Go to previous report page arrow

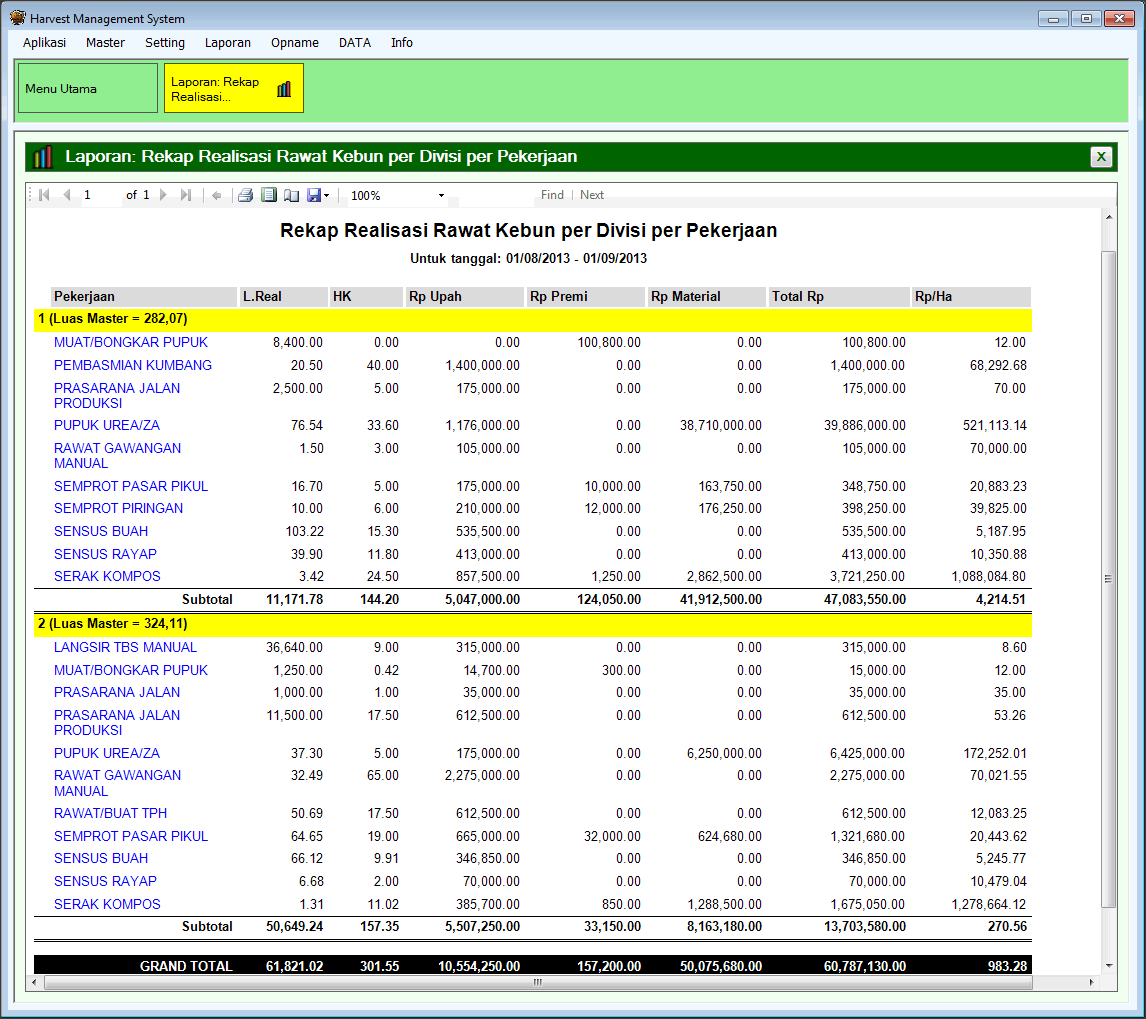pyautogui.click(x=67, y=195)
